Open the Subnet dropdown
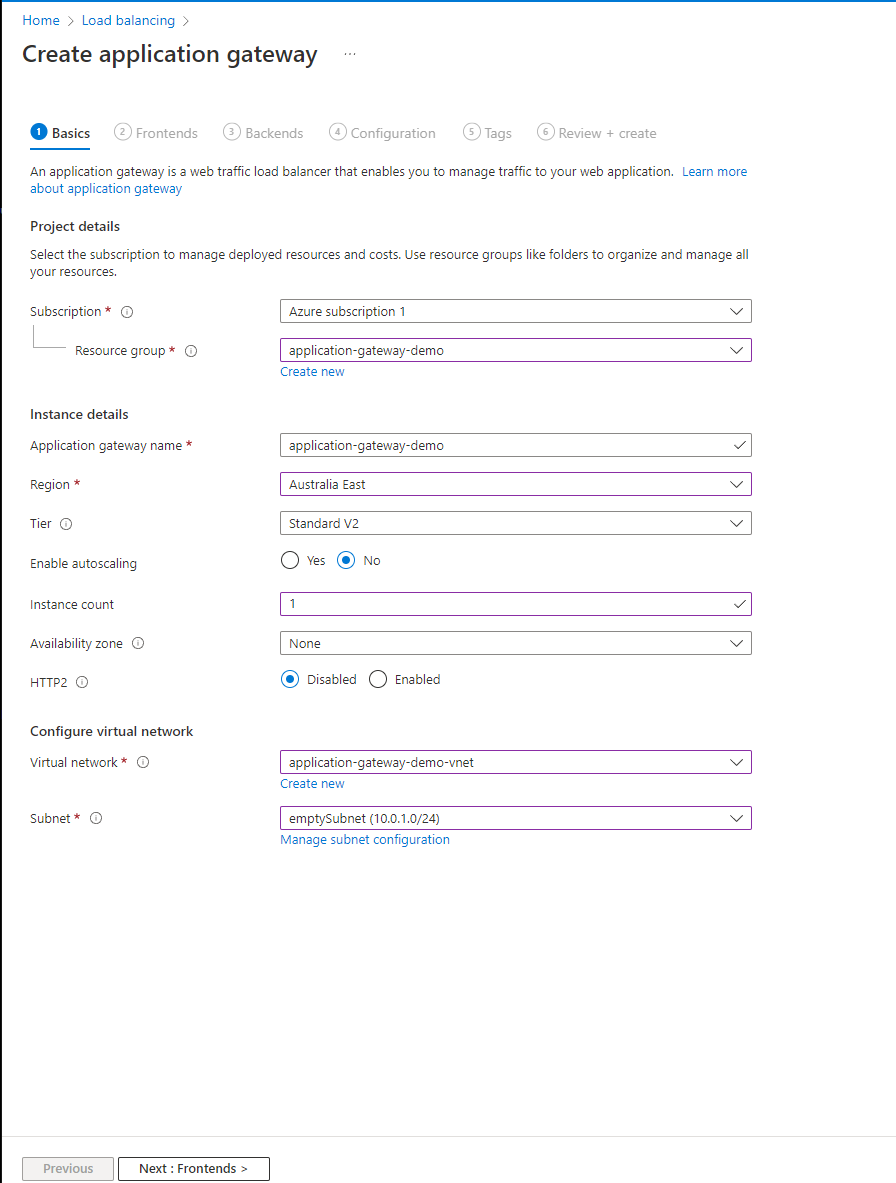Screen dimensions: 896x1183 pyautogui.click(x=515, y=818)
